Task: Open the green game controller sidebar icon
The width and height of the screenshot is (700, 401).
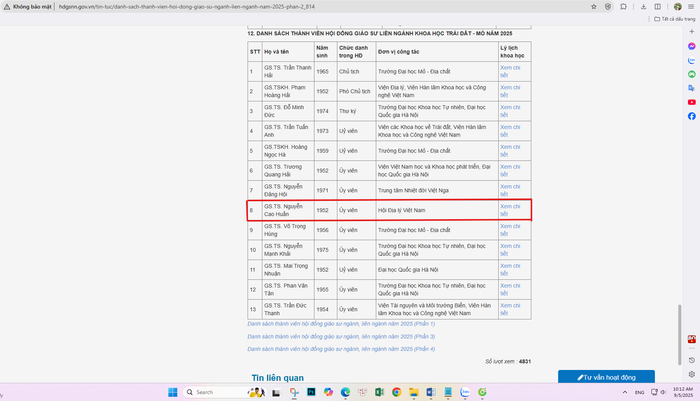Action: point(692,75)
